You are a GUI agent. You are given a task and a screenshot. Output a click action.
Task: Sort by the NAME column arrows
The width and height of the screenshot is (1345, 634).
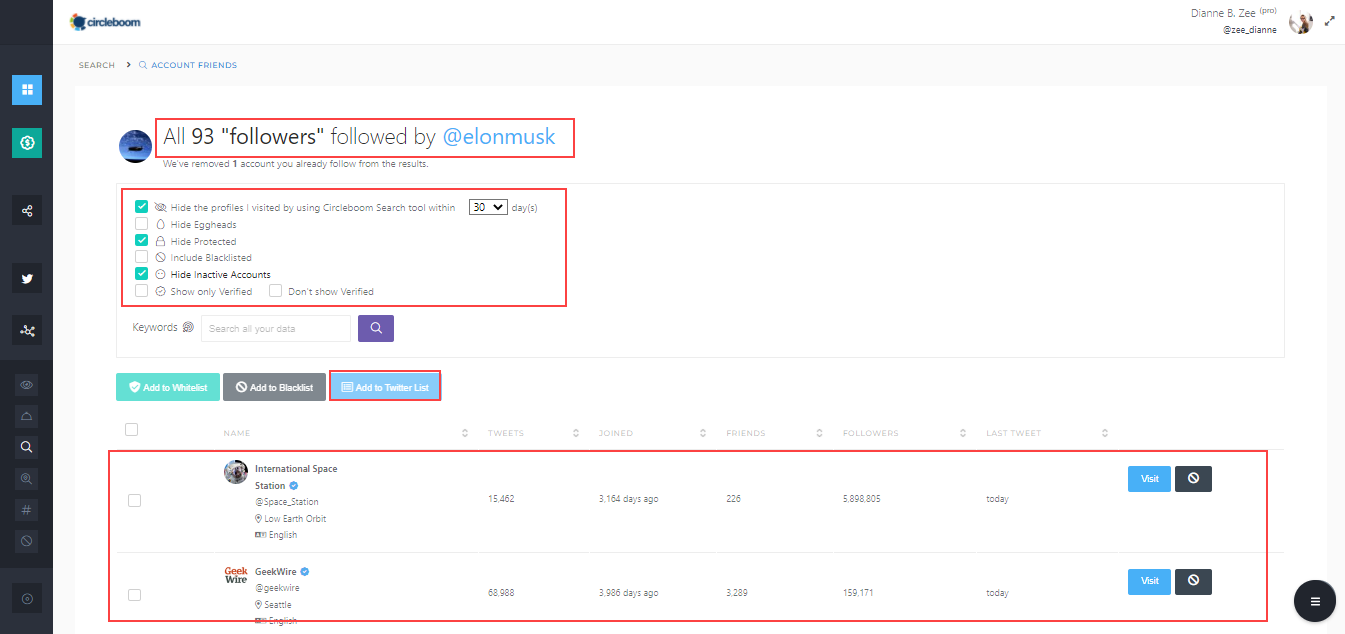pyautogui.click(x=465, y=433)
